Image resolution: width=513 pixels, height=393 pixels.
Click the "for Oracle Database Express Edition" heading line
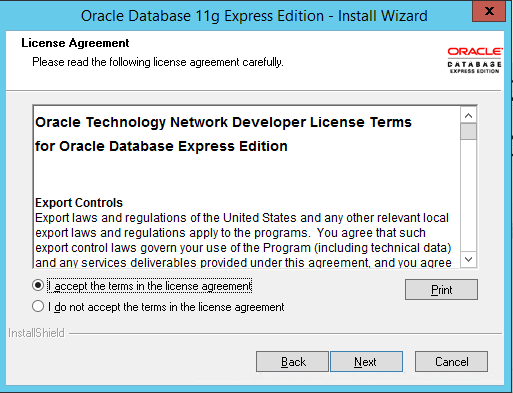pyautogui.click(x=161, y=146)
